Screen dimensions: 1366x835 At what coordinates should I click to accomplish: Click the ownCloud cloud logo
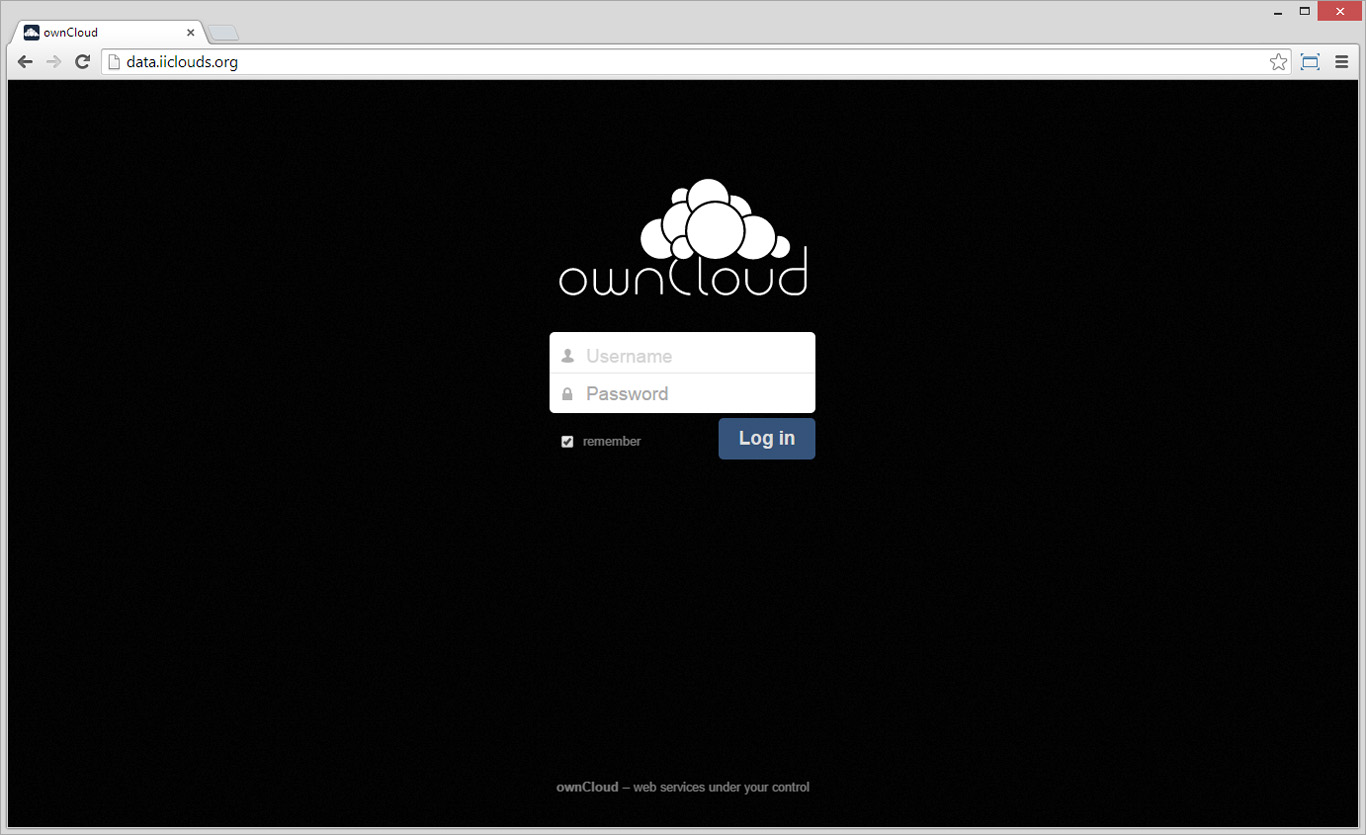click(x=683, y=238)
